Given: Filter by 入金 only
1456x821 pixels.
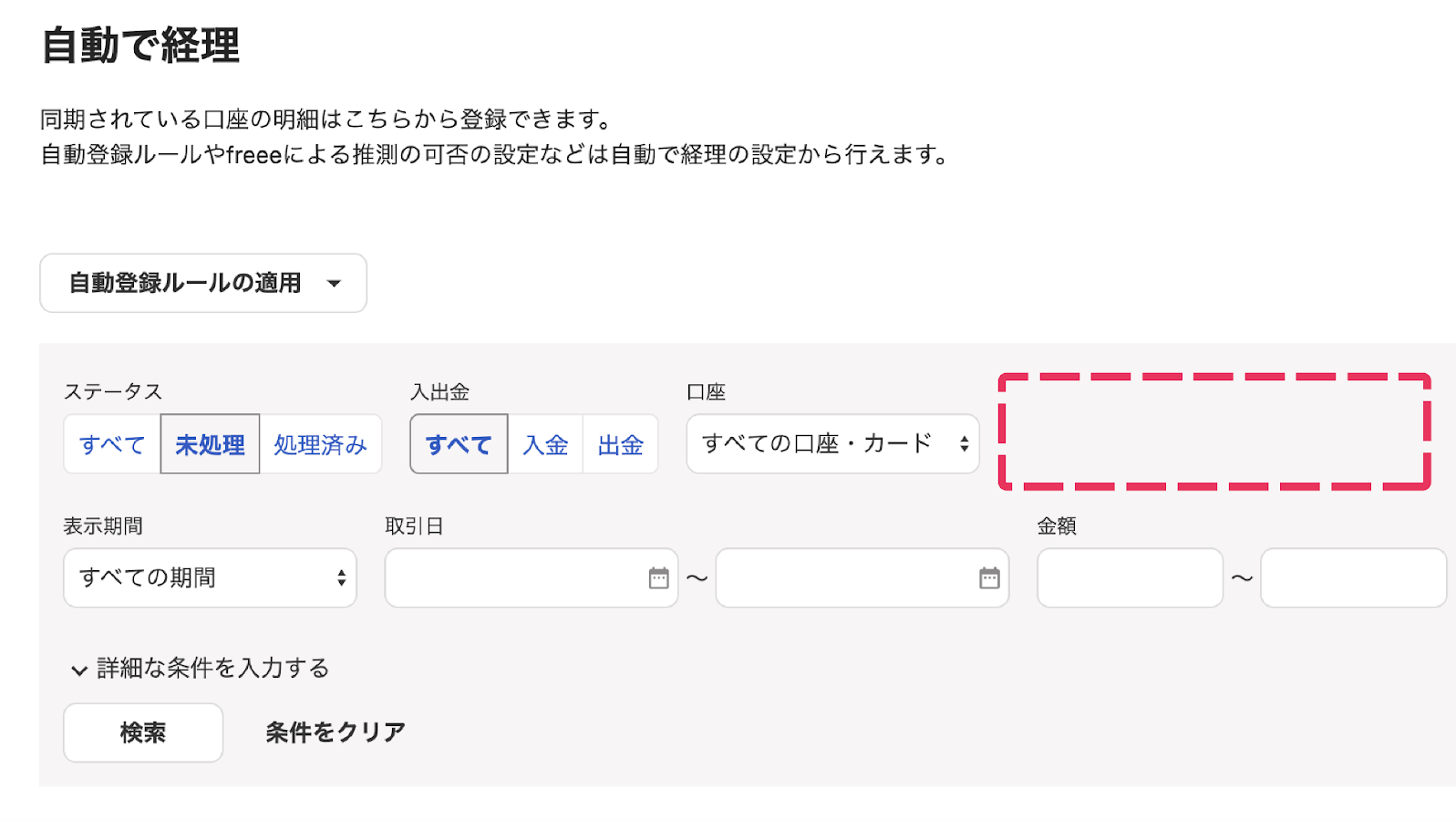Looking at the screenshot, I should pyautogui.click(x=545, y=444).
